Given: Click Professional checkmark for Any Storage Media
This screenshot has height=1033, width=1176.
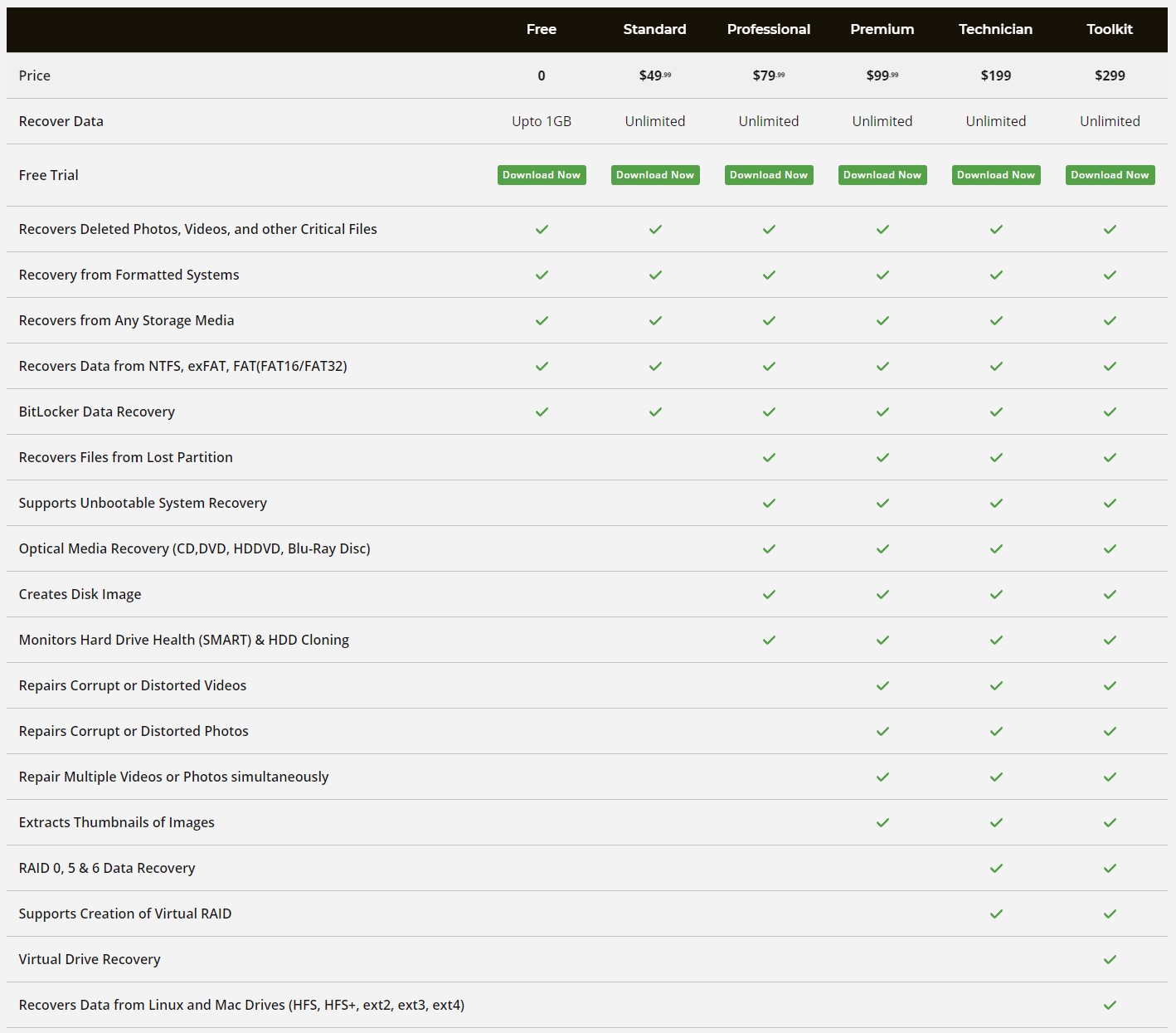Looking at the screenshot, I should click(769, 320).
